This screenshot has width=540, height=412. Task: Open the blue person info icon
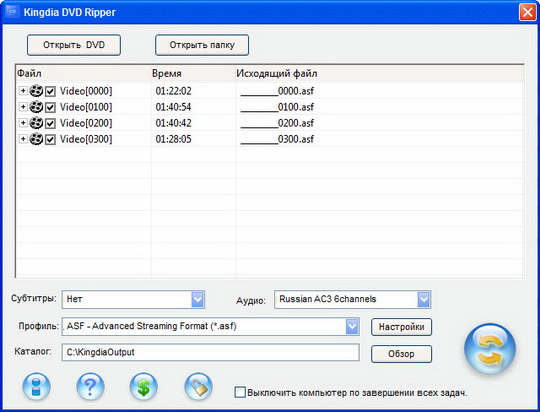pos(37,387)
